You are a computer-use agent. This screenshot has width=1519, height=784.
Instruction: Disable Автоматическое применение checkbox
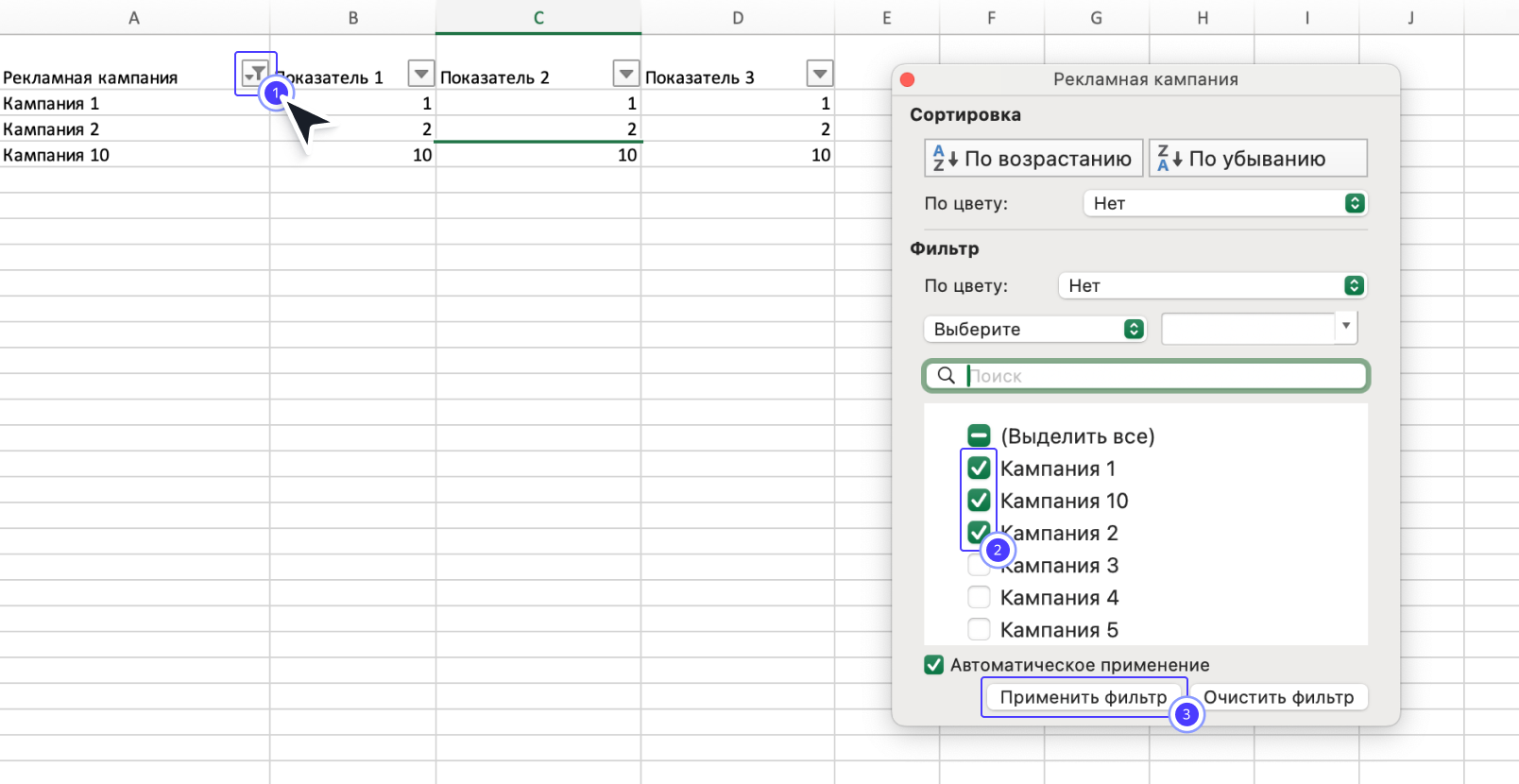933,665
